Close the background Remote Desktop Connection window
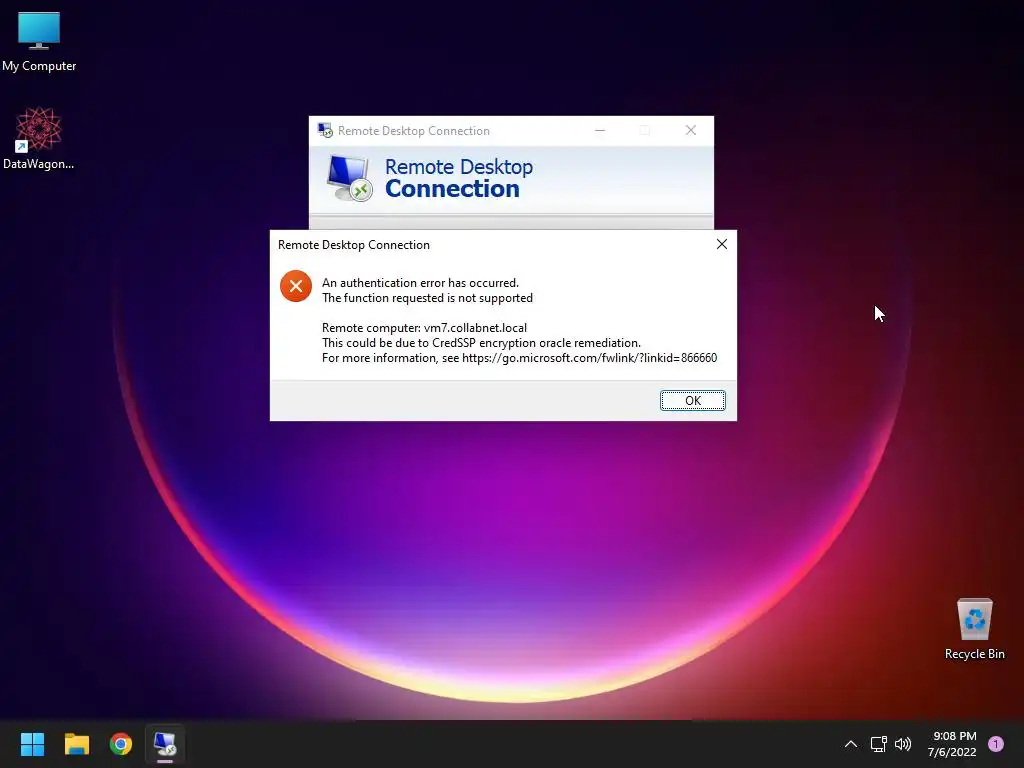Image resolution: width=1024 pixels, height=768 pixels. click(690, 131)
